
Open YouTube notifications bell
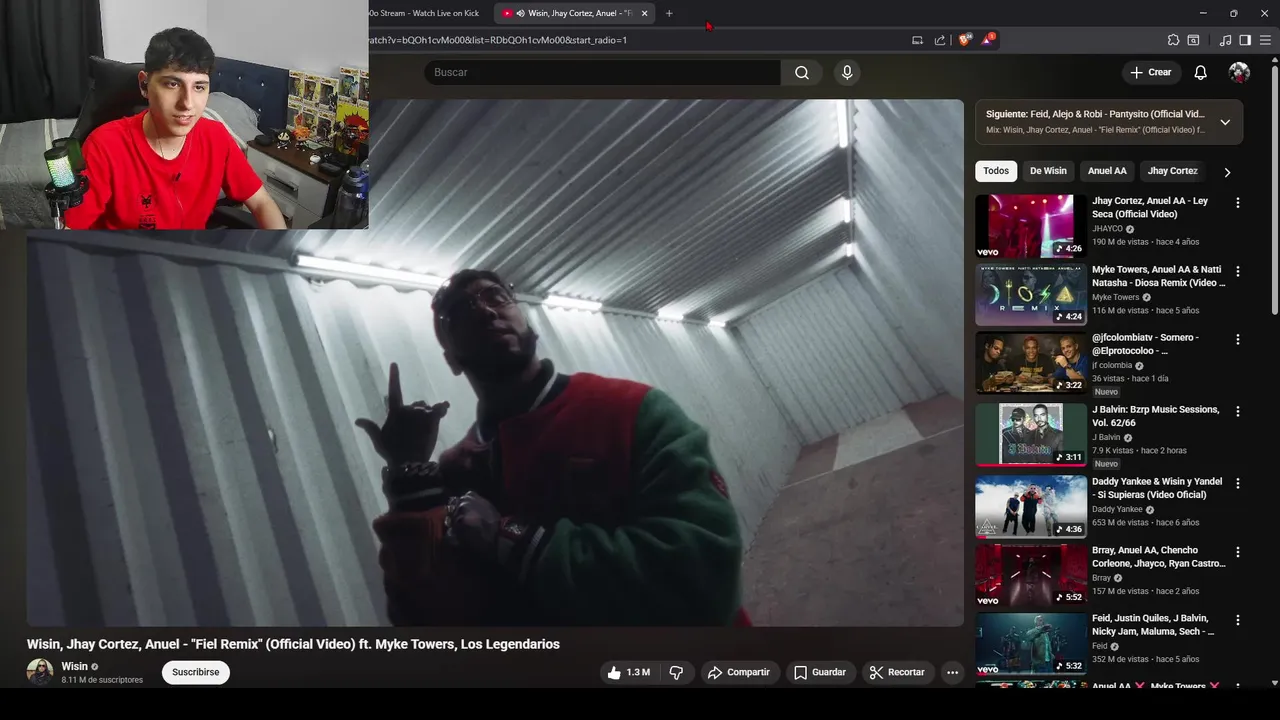pyautogui.click(x=1201, y=72)
